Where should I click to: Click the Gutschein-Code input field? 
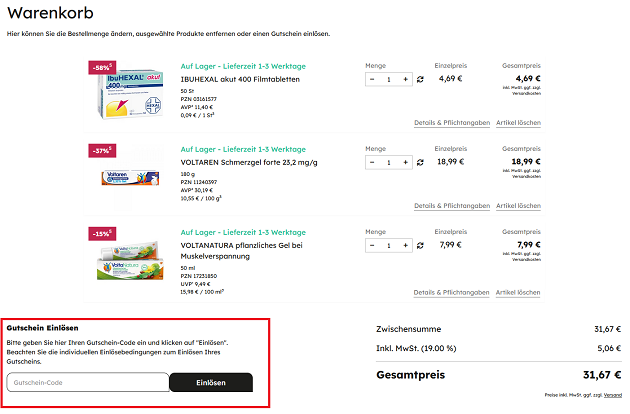pyautogui.click(x=88, y=382)
